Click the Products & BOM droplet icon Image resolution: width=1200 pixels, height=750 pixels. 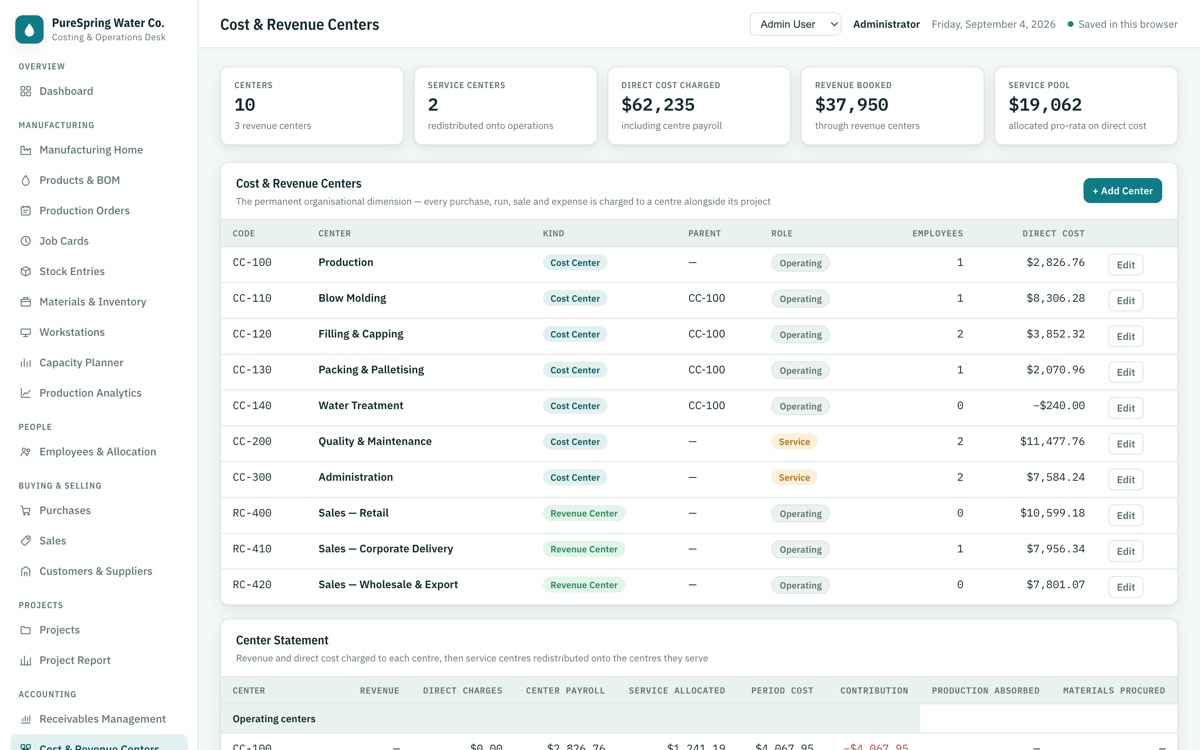[26, 180]
